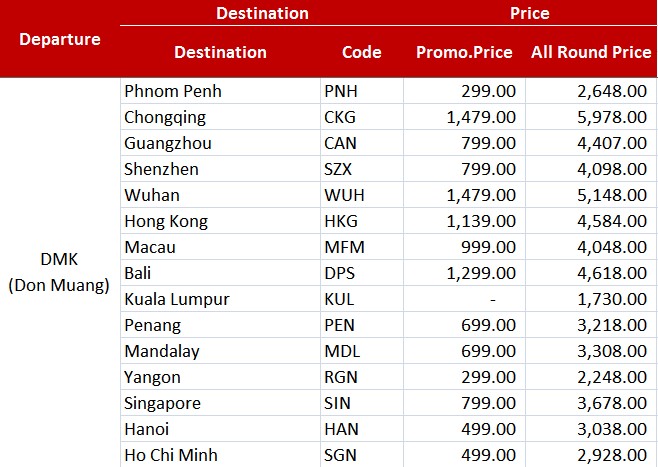The image size is (658, 467).
Task: Click the Departure header cell
Action: pyautogui.click(x=60, y=39)
